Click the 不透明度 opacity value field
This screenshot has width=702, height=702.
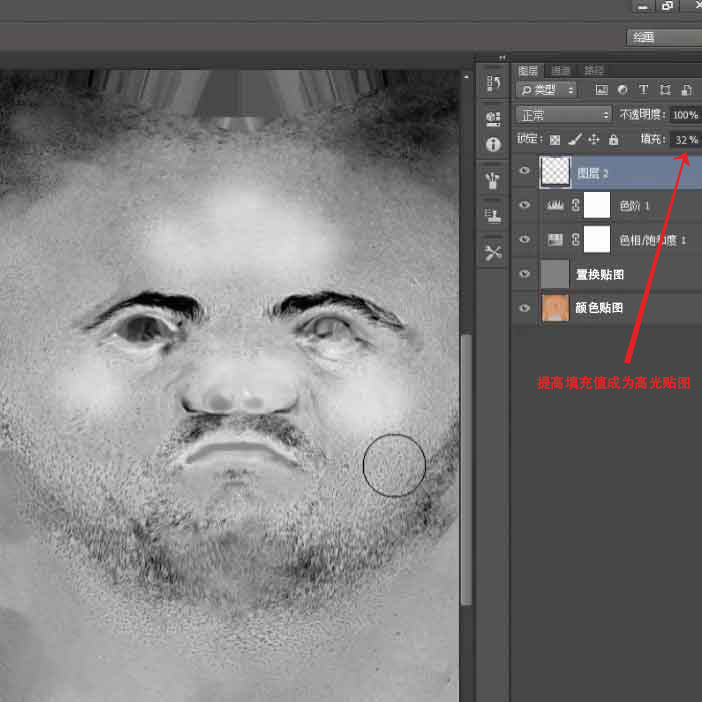[685, 115]
